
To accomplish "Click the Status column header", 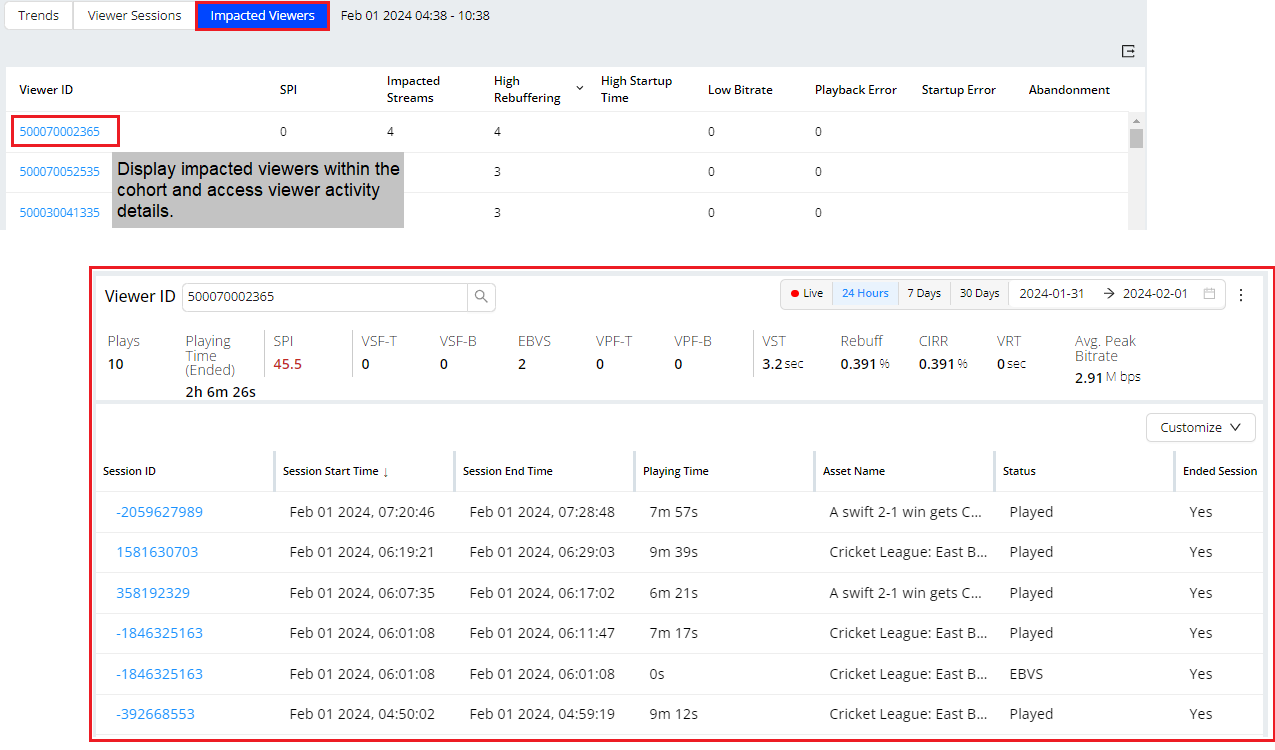I will (1019, 471).
